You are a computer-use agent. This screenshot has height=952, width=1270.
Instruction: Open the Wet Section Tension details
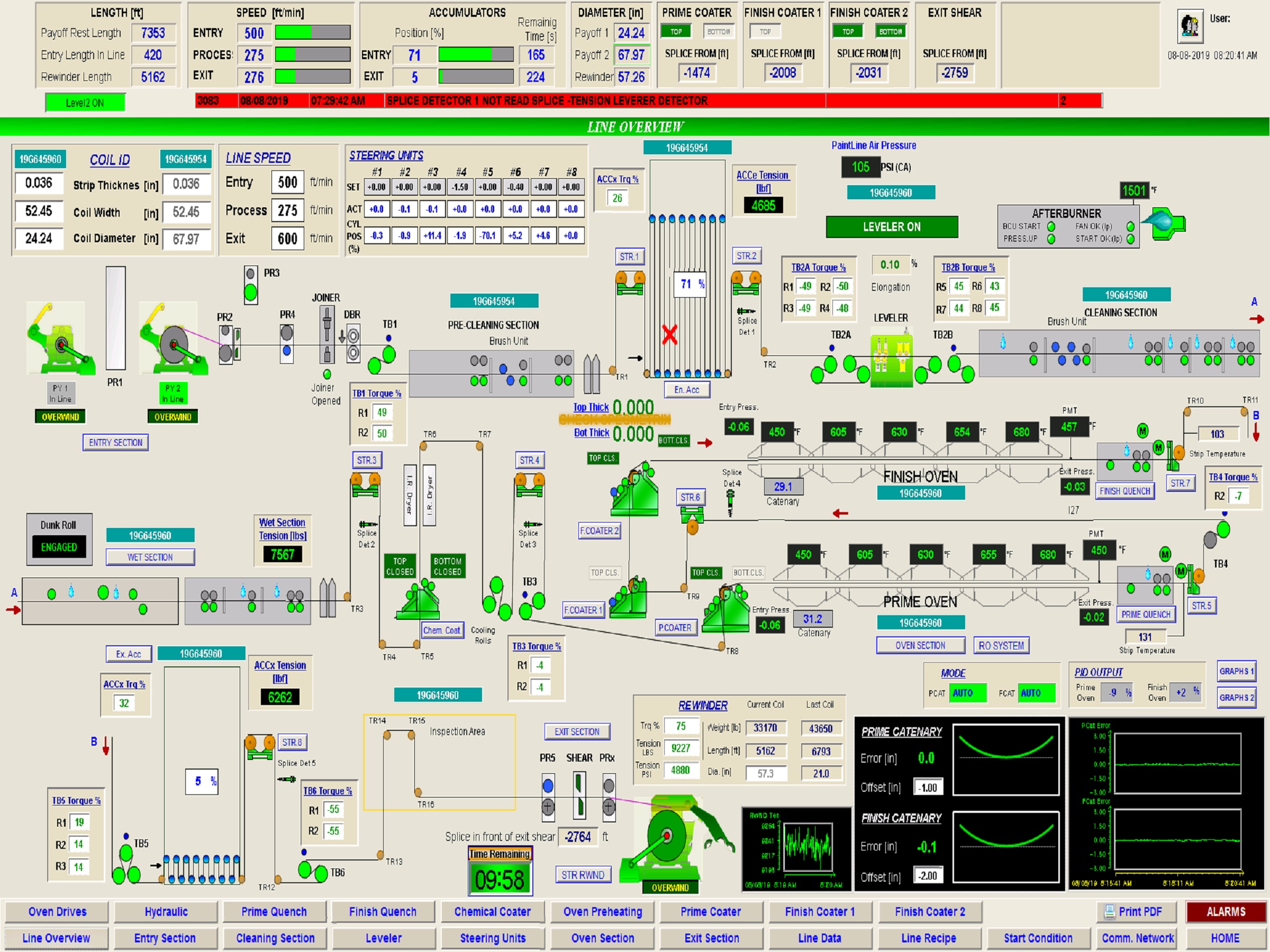click(282, 529)
